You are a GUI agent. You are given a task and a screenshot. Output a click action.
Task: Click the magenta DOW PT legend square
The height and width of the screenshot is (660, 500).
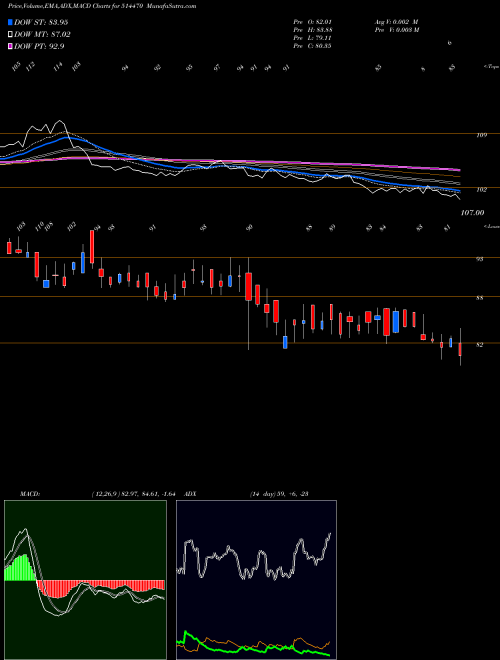click(10, 47)
